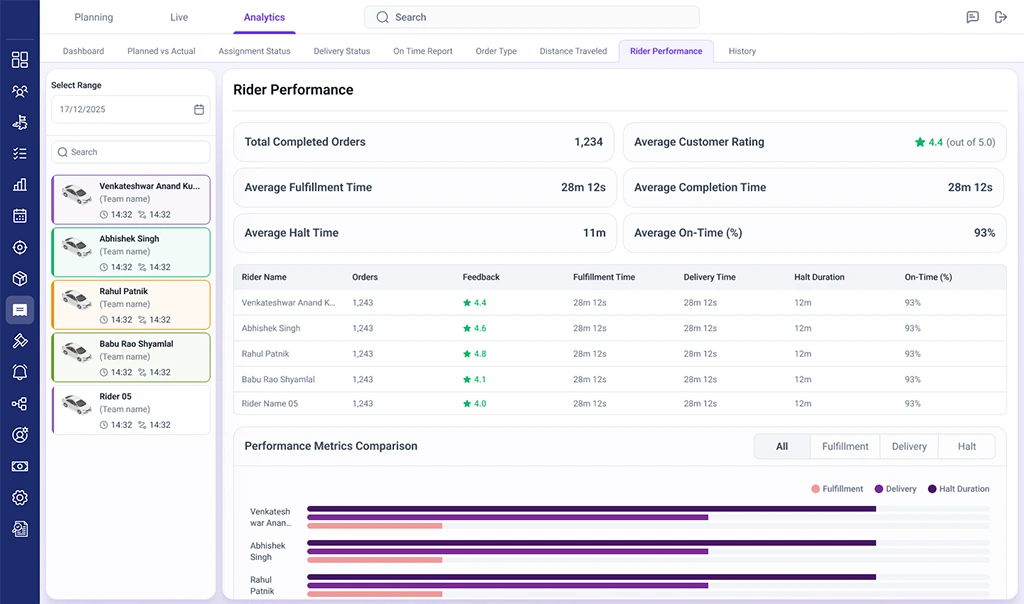Screen dimensions: 1024x604
Task: Switch to the Live tab
Action: 179,17
